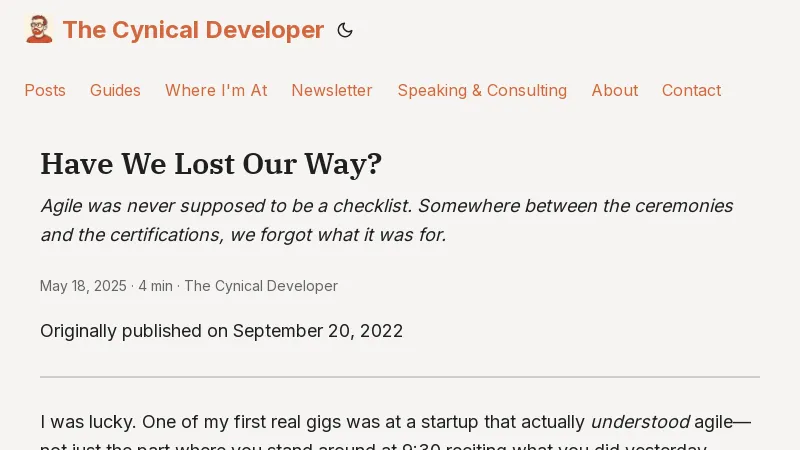
Task: Navigate to the About page
Action: pyautogui.click(x=614, y=90)
